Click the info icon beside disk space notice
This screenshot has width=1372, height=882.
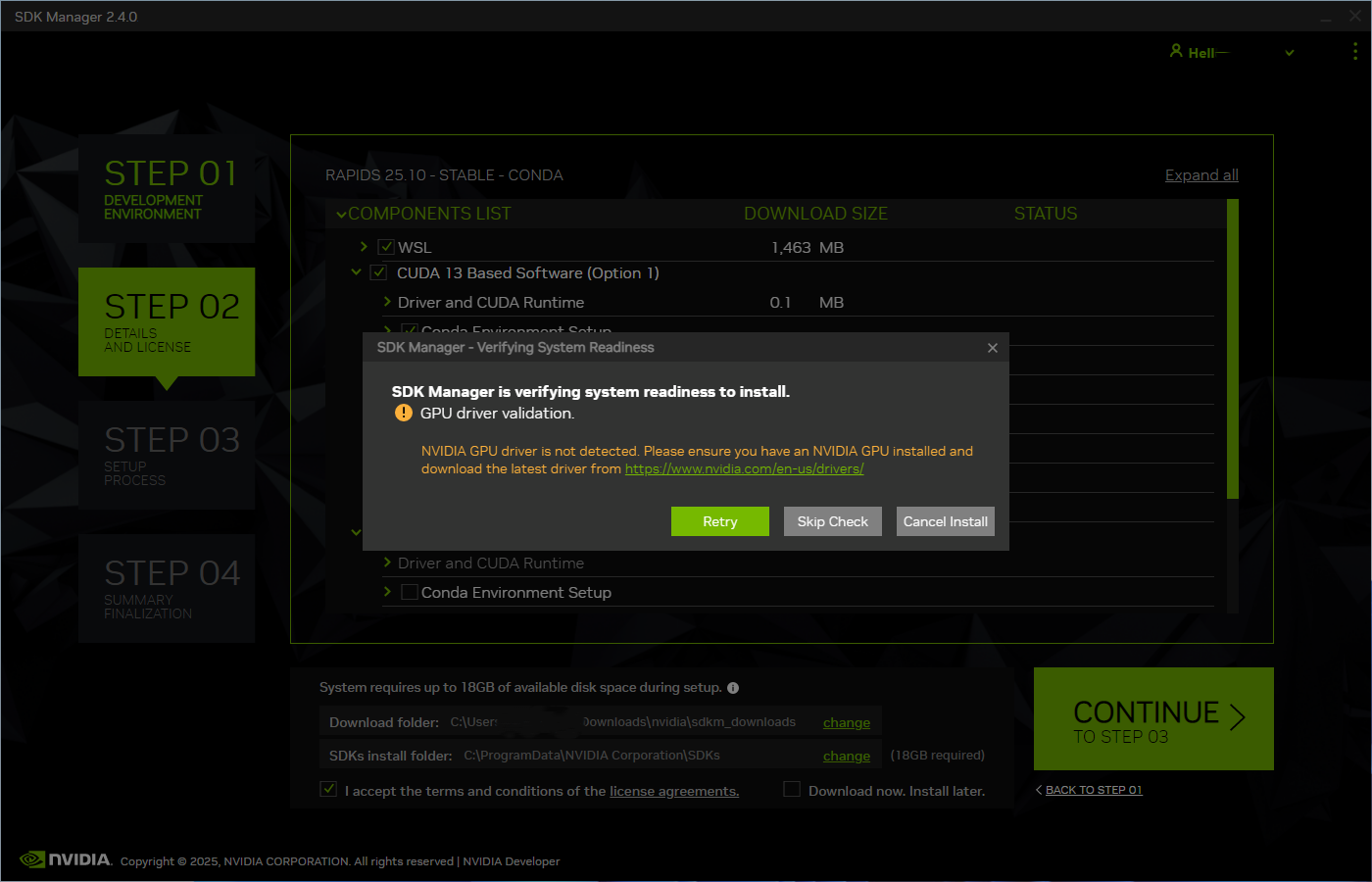(733, 687)
